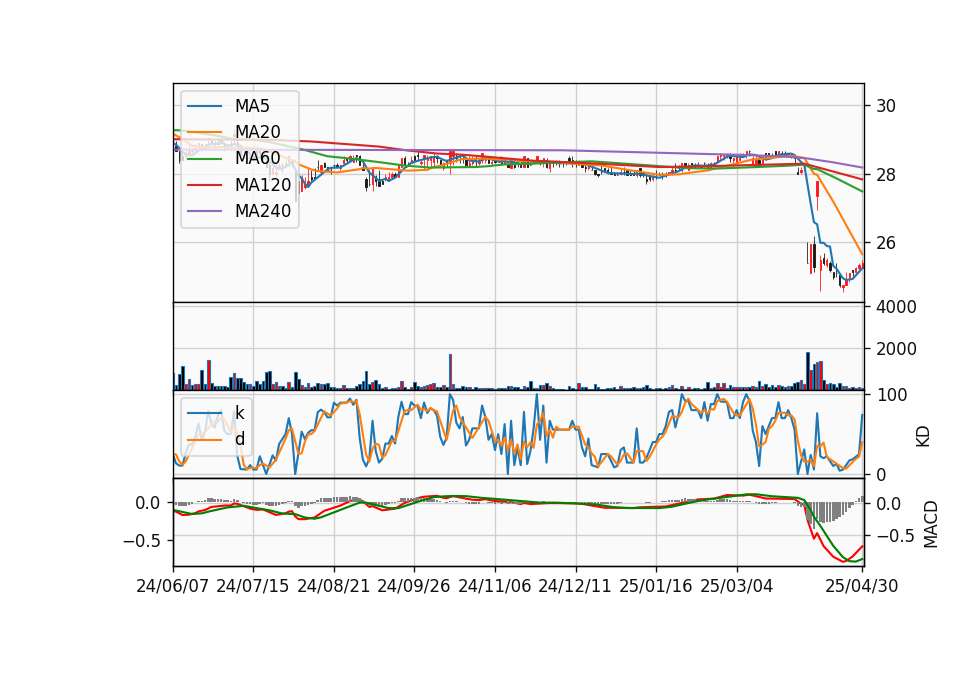Click the purple MA240 legend line swatch
960x690 pixels.
tap(204, 212)
